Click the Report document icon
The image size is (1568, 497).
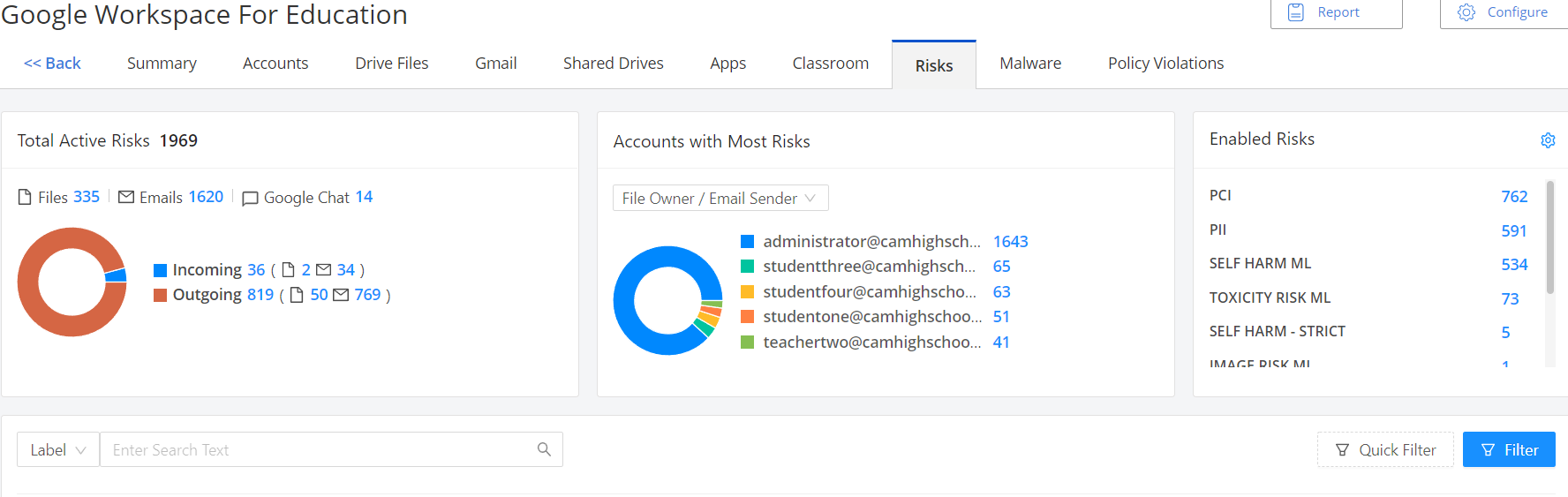tap(1295, 12)
